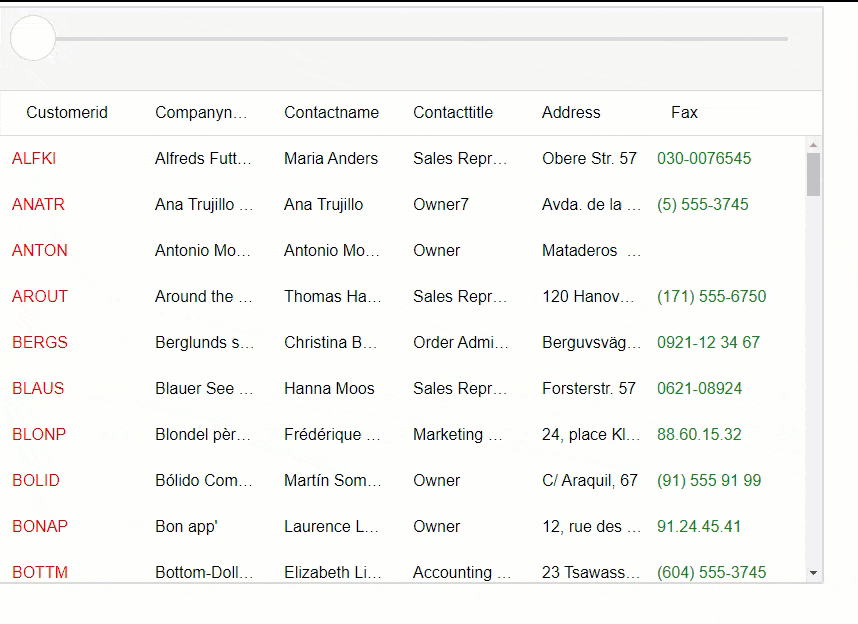Select the BOTTM customer id
Screen dimensions: 858x624
coord(40,572)
